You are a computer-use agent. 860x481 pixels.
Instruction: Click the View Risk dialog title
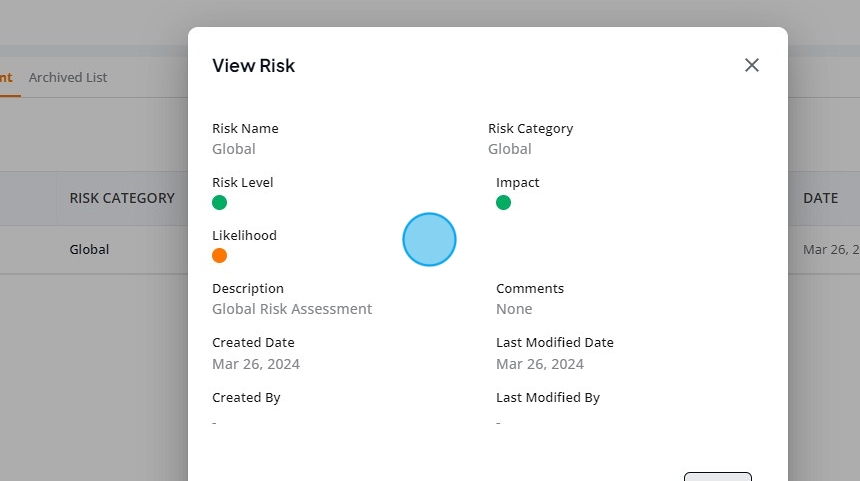pyautogui.click(x=253, y=65)
